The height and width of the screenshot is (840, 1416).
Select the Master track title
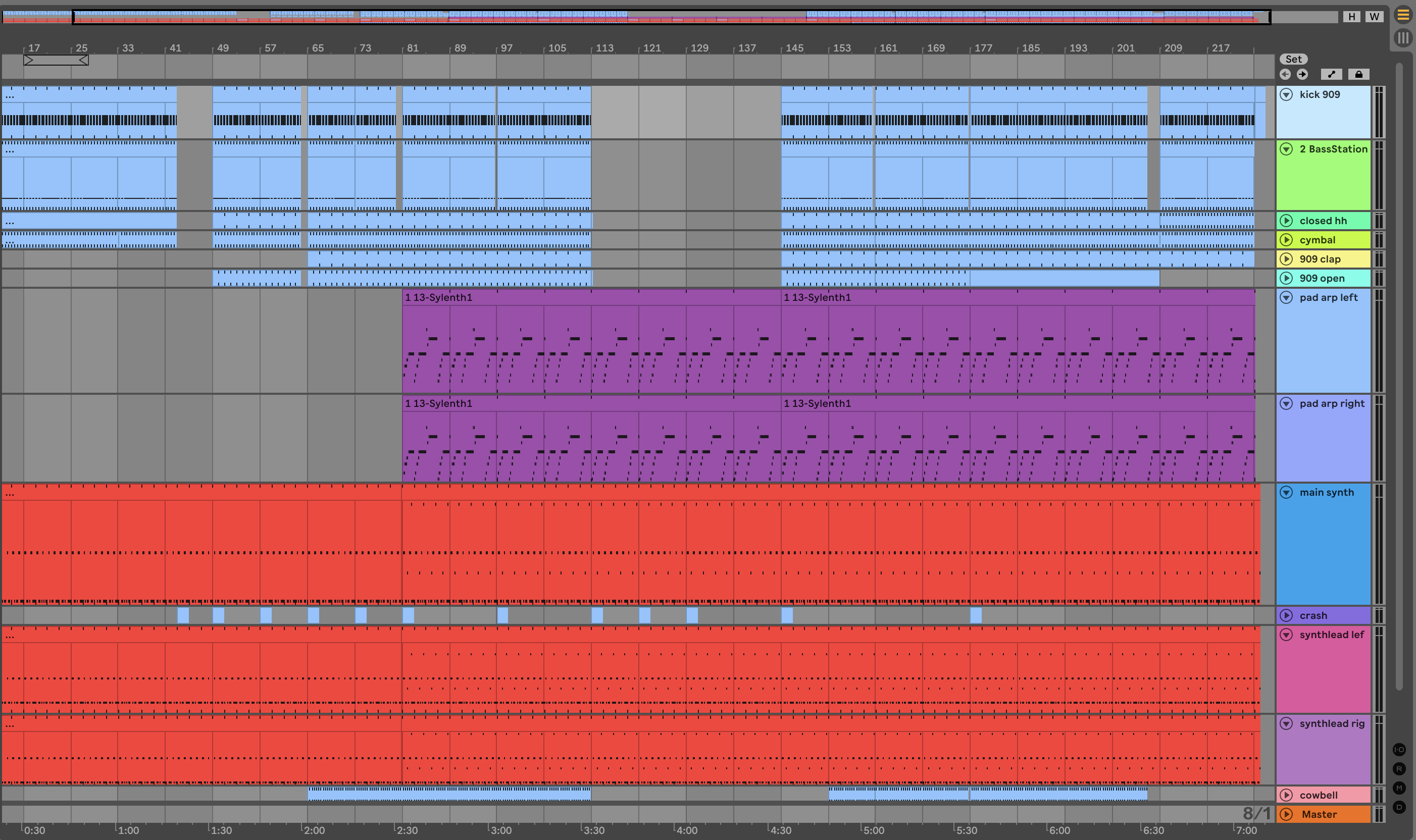pos(1319,815)
